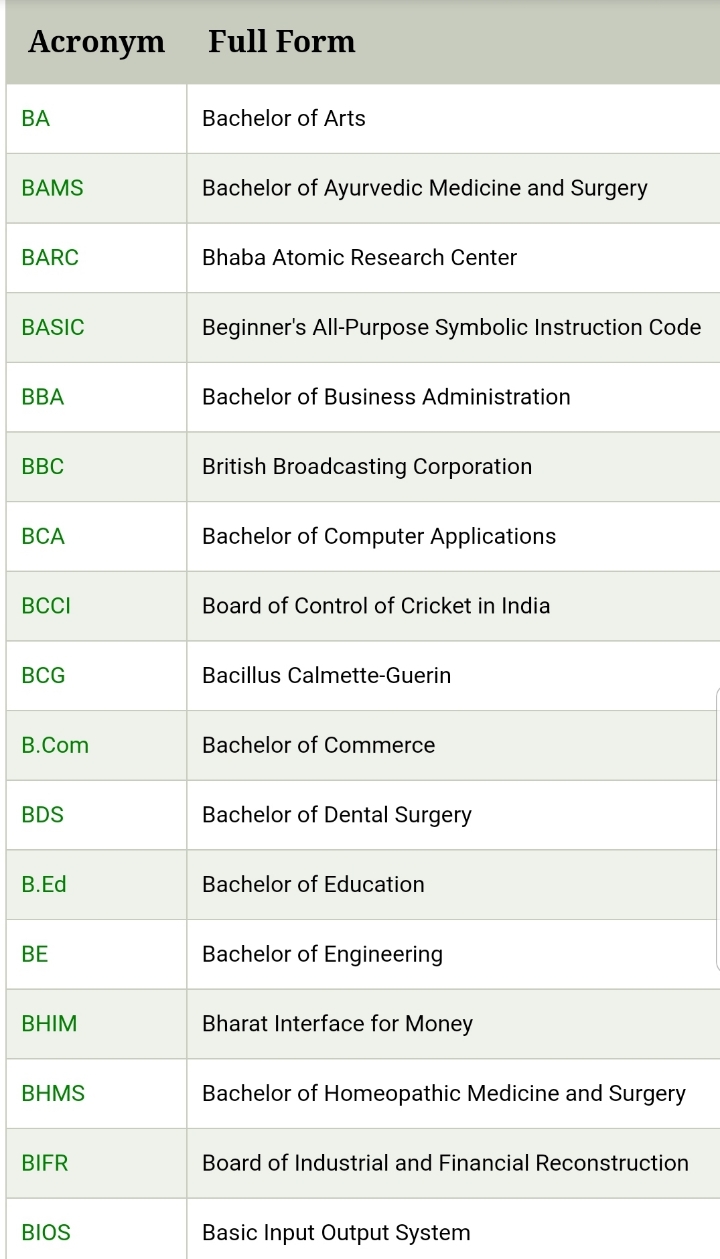Open the BCCI acronym link
Screen dimensions: 720x1259
[x=46, y=606]
